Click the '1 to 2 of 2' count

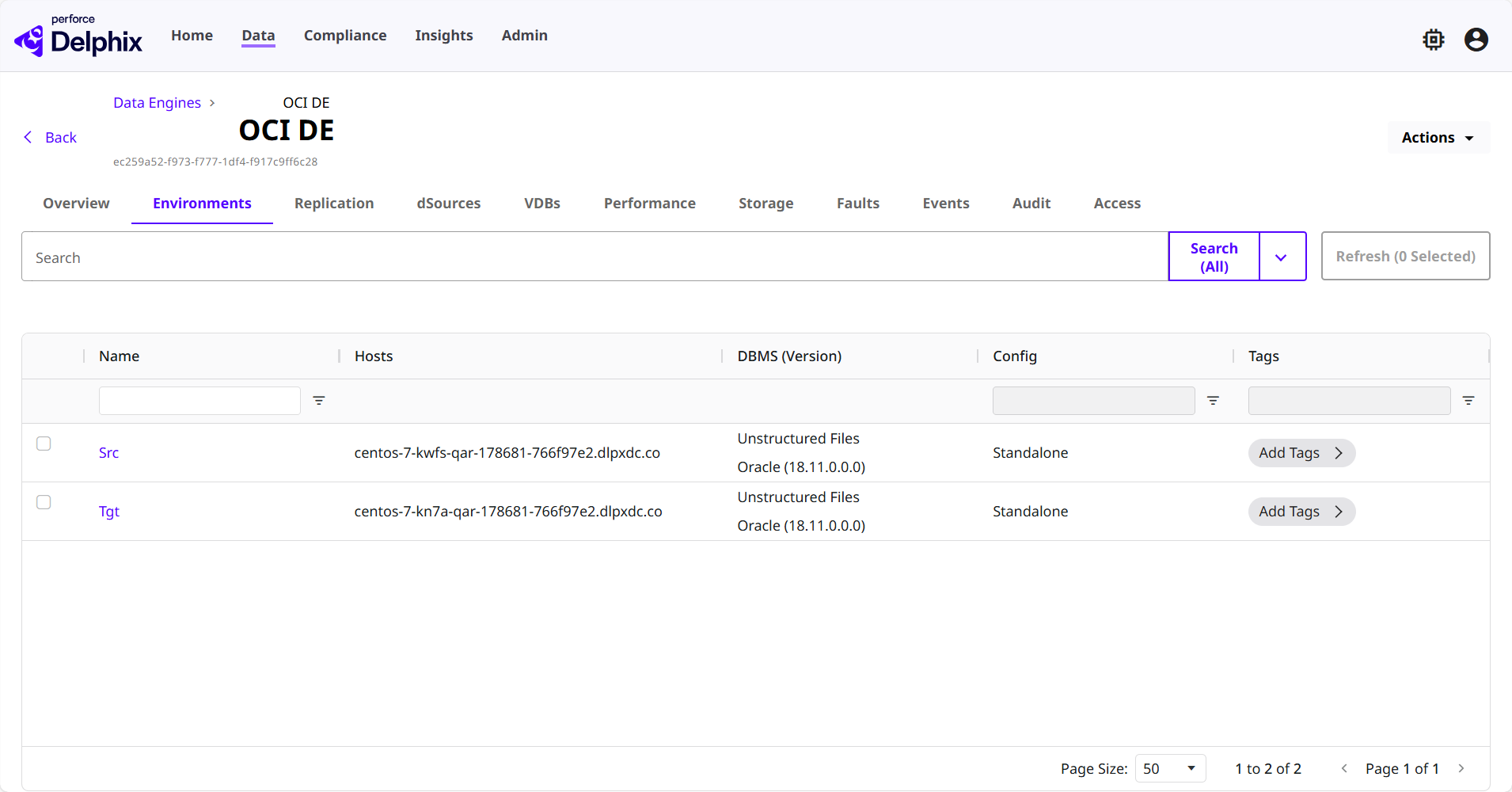click(1268, 769)
